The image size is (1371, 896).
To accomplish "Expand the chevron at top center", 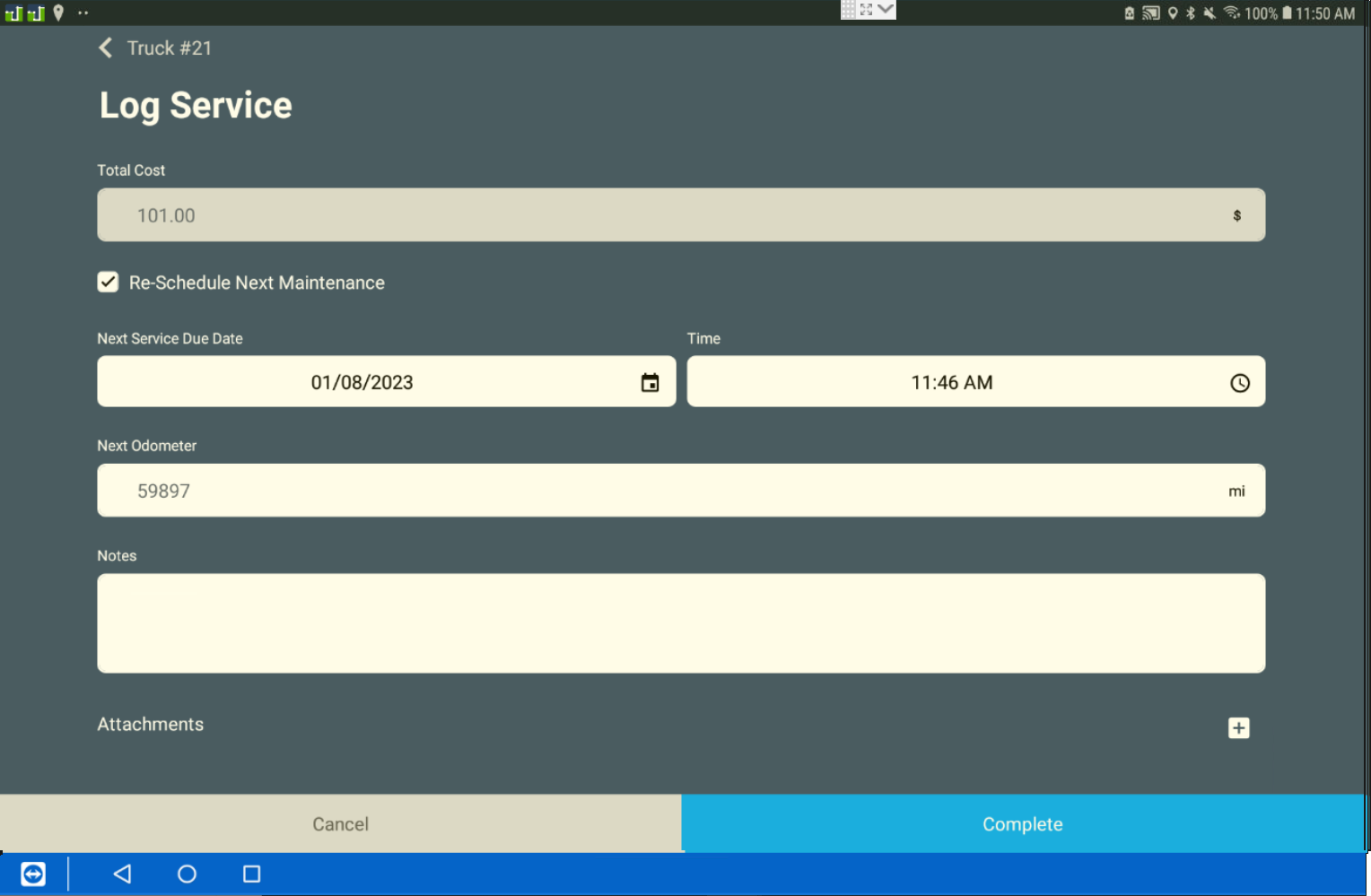I will [x=886, y=9].
